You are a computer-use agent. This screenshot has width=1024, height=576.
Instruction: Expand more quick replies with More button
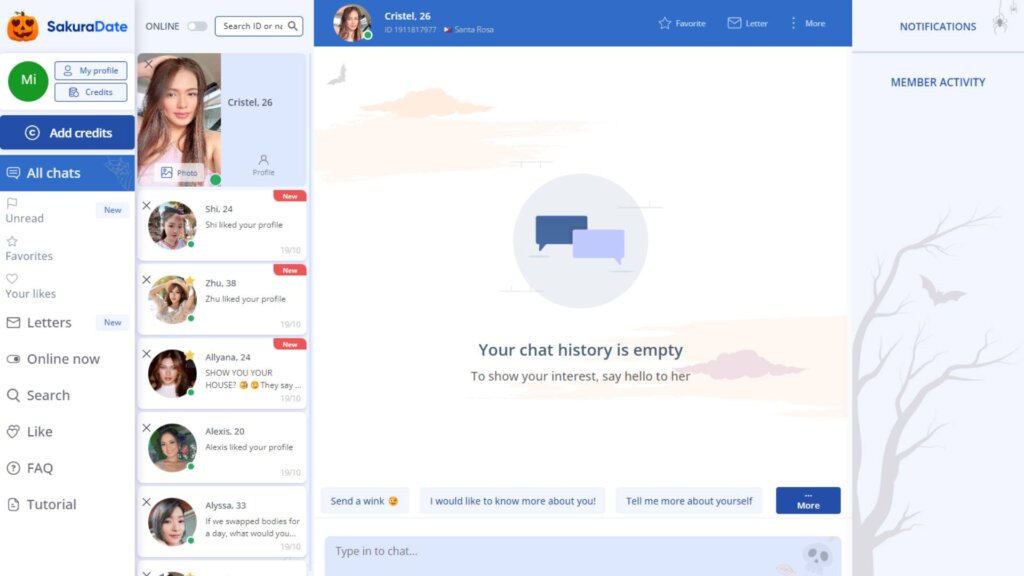pyautogui.click(x=808, y=500)
